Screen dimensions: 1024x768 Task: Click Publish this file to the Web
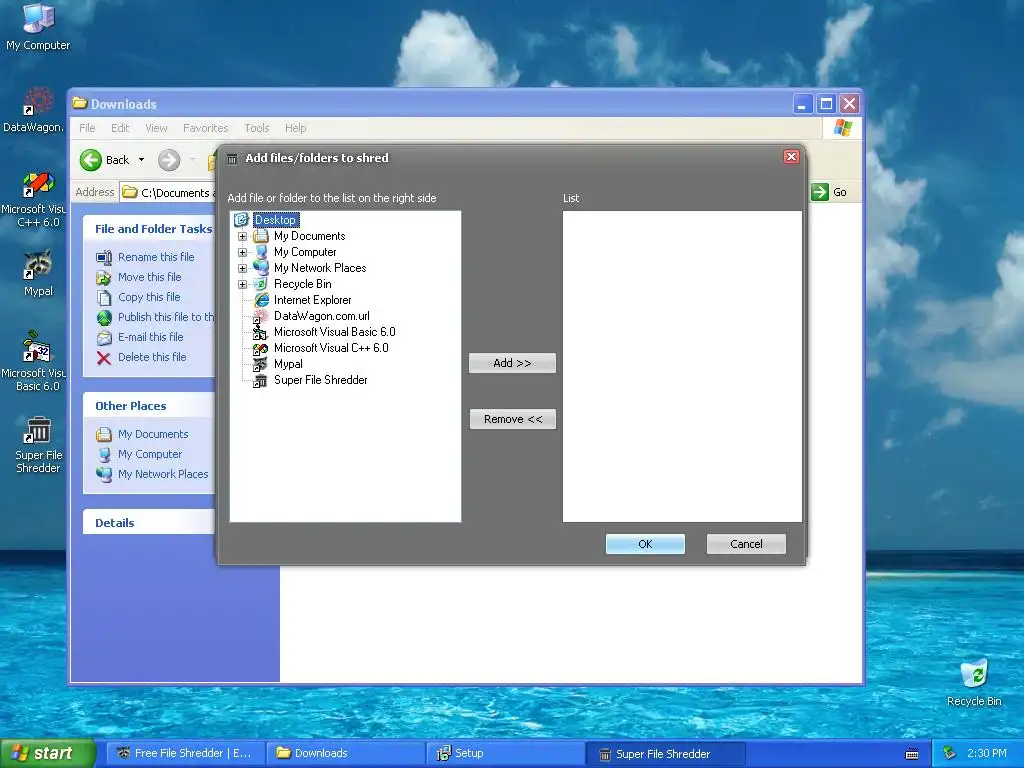166,317
